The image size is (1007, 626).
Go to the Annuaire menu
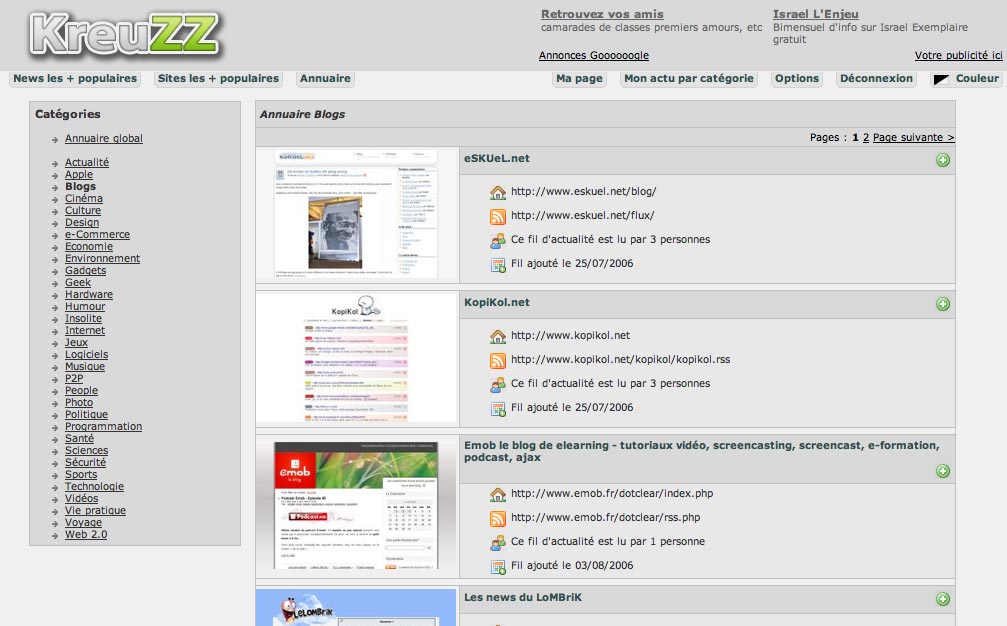point(325,78)
